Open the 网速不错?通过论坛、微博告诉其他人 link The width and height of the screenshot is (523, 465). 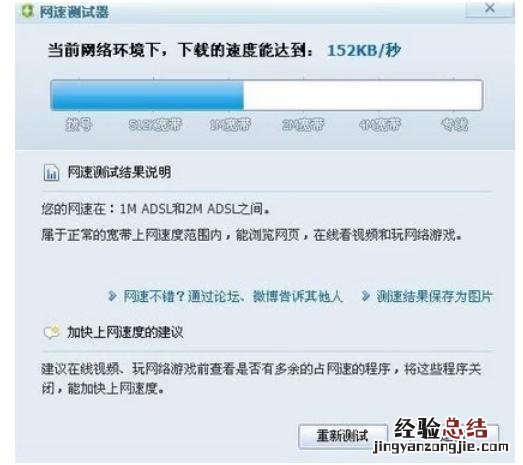(233, 296)
